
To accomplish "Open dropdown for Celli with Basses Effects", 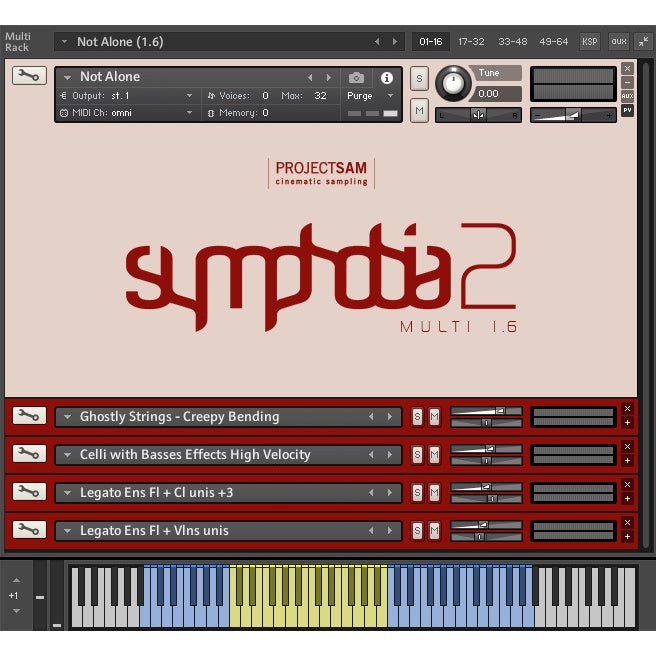I will [x=67, y=455].
